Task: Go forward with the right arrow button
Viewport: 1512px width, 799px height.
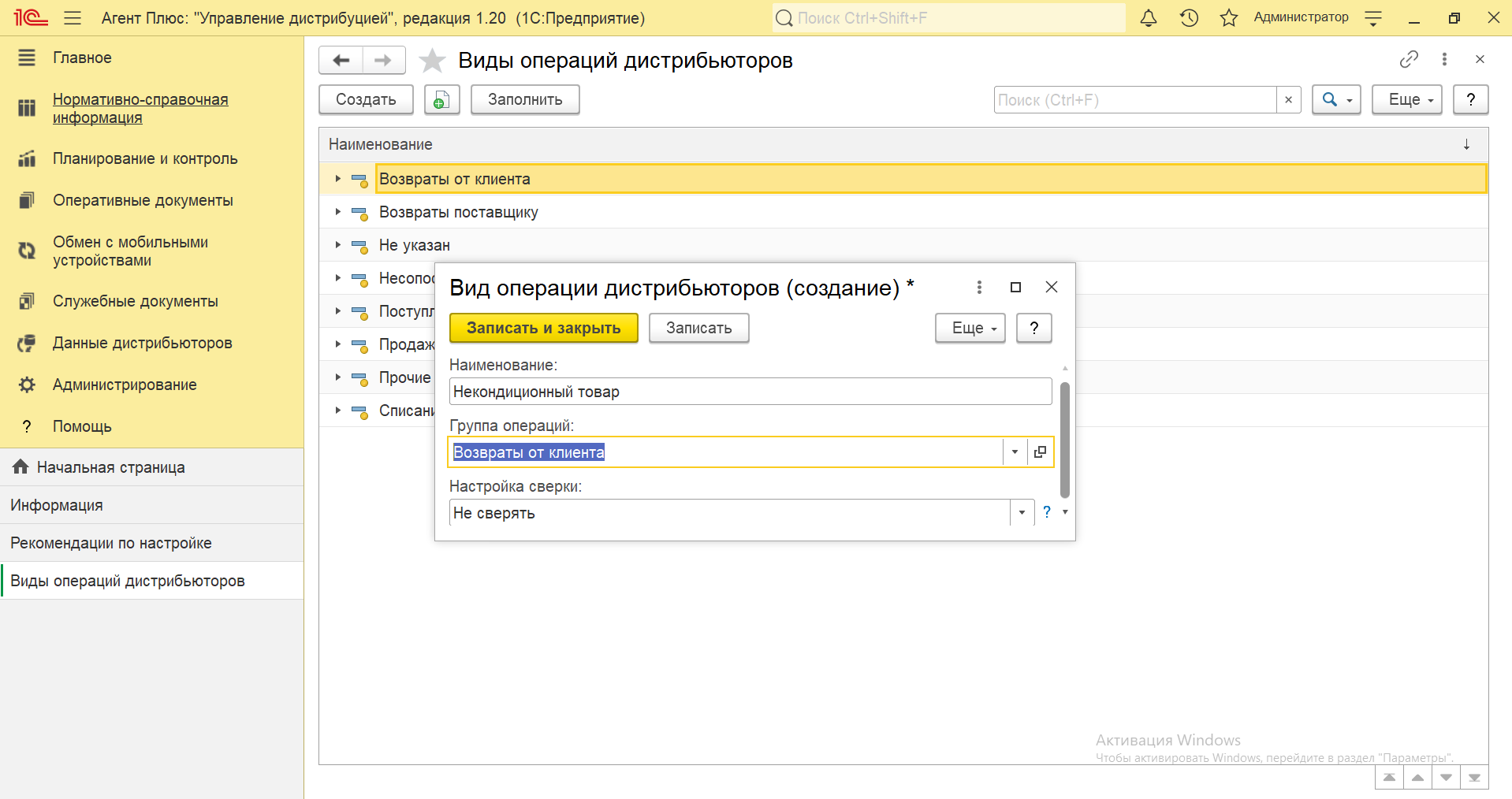Action: (x=384, y=60)
